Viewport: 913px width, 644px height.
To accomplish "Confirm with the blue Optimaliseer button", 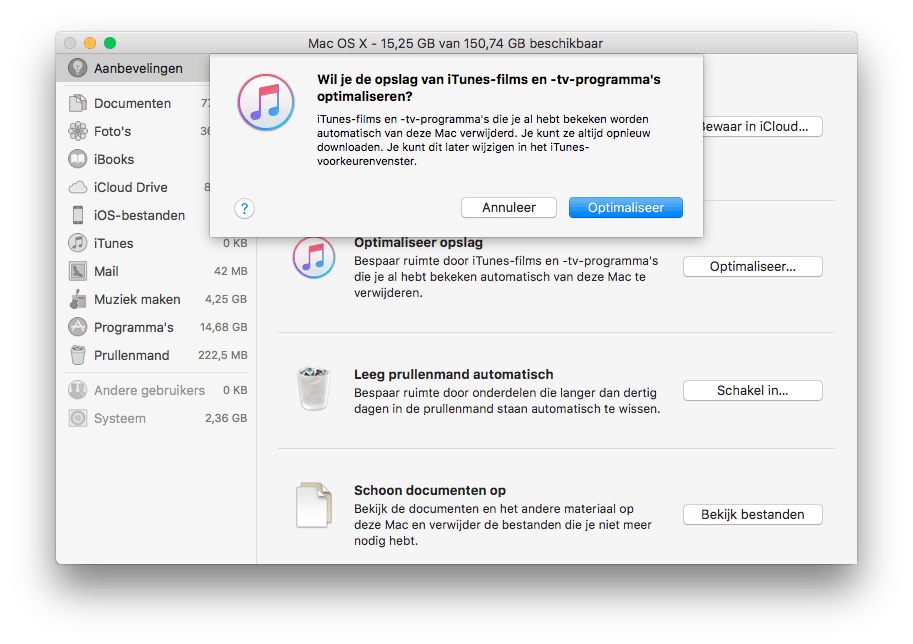I will [626, 208].
